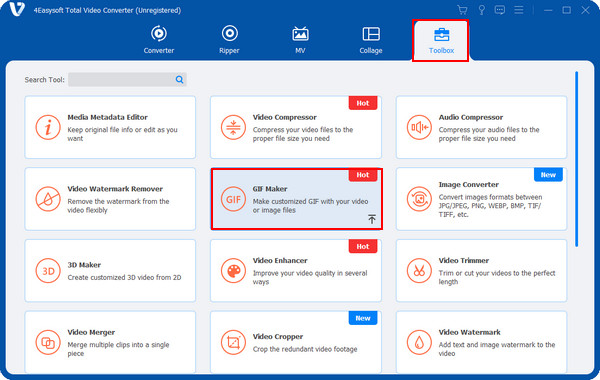This screenshot has height=380, width=600.
Task: Open Media Metadata Editor title
Action: point(107,117)
